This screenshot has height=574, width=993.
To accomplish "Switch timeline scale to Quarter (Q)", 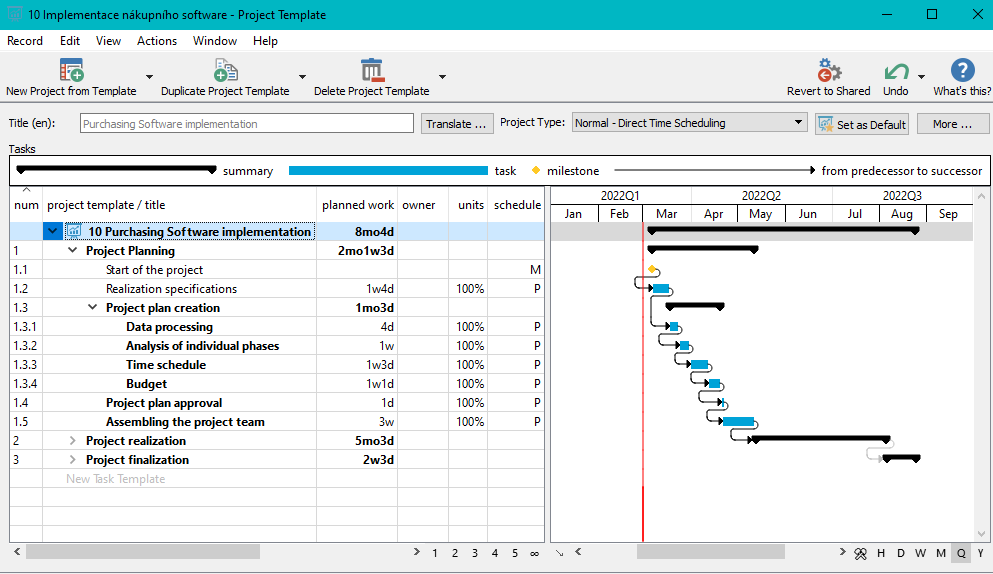I will pyautogui.click(x=961, y=553).
